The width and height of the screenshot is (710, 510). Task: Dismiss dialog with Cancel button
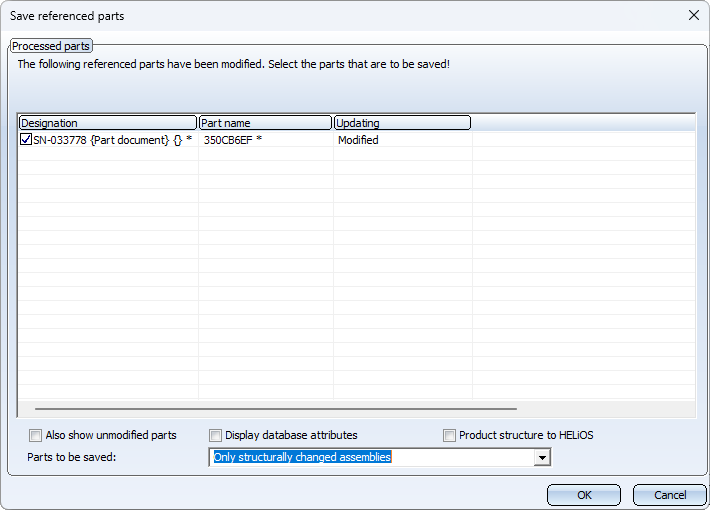point(670,495)
